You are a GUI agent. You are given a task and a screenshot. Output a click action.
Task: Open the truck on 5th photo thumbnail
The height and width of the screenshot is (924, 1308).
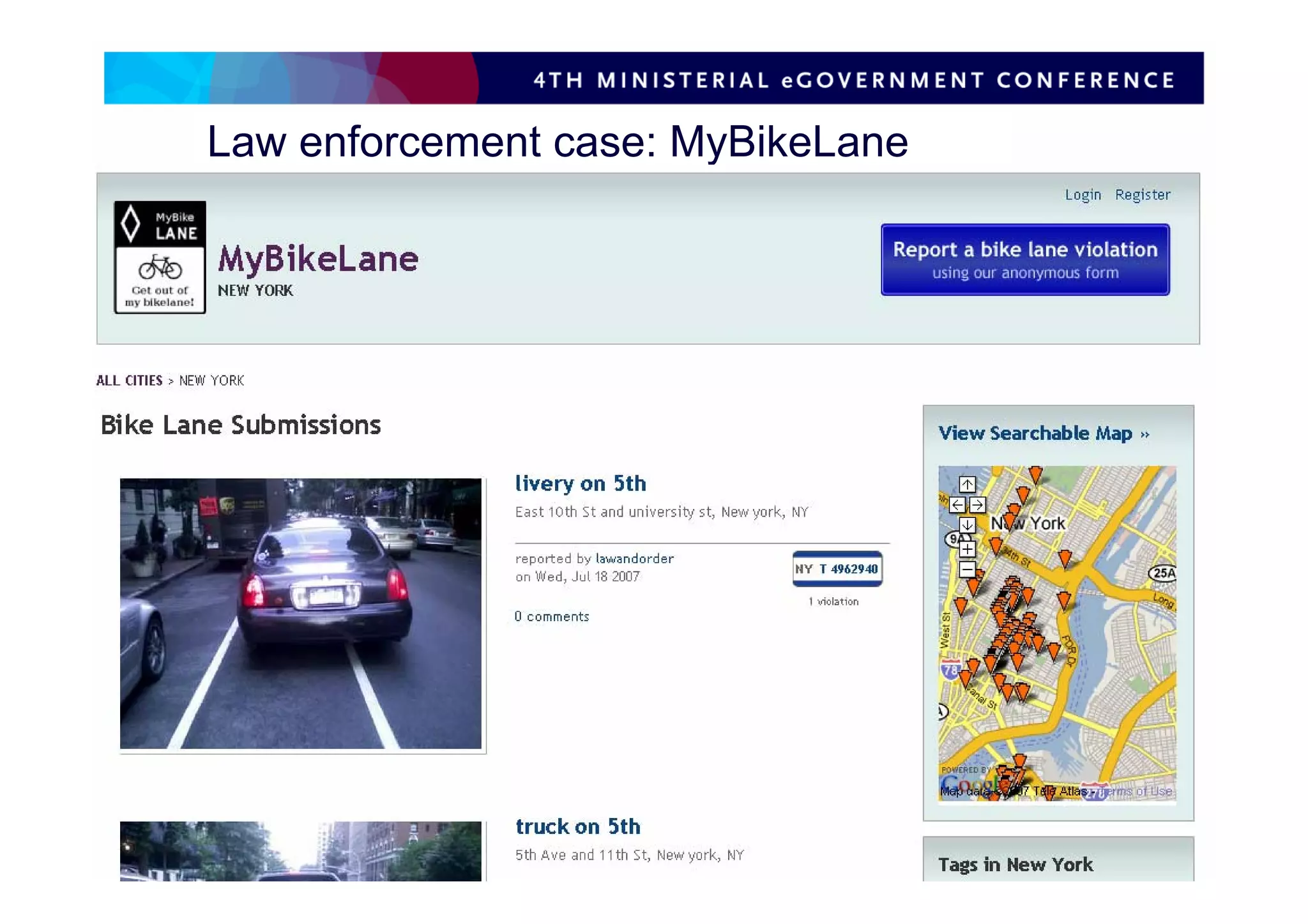point(301,851)
